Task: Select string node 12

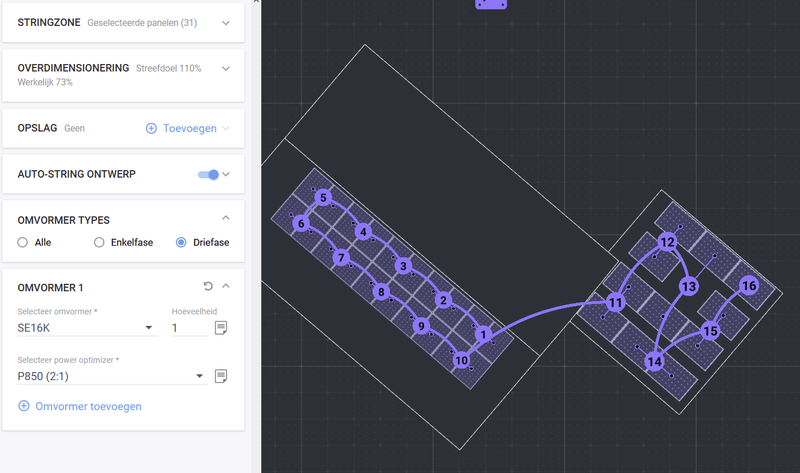Action: [x=667, y=242]
